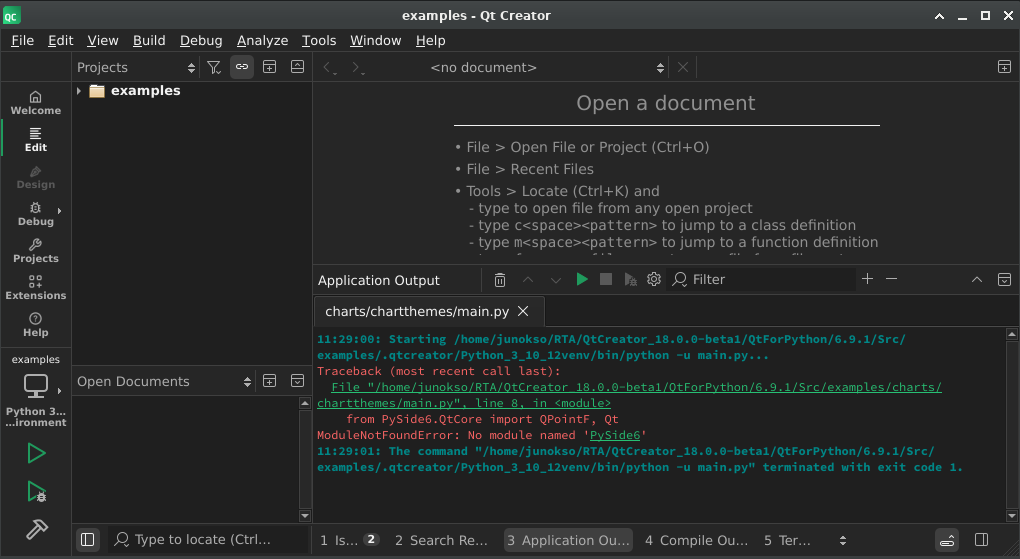
Task: Toggle synchronize with editor link icon
Action: coord(242,67)
